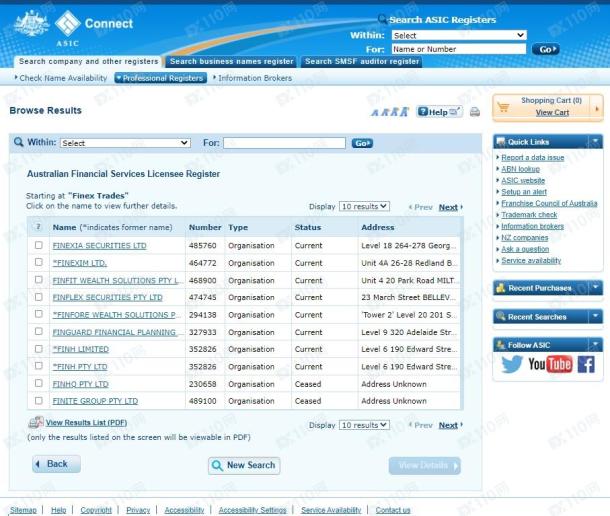
Task: Open the Help button
Action: (439, 112)
